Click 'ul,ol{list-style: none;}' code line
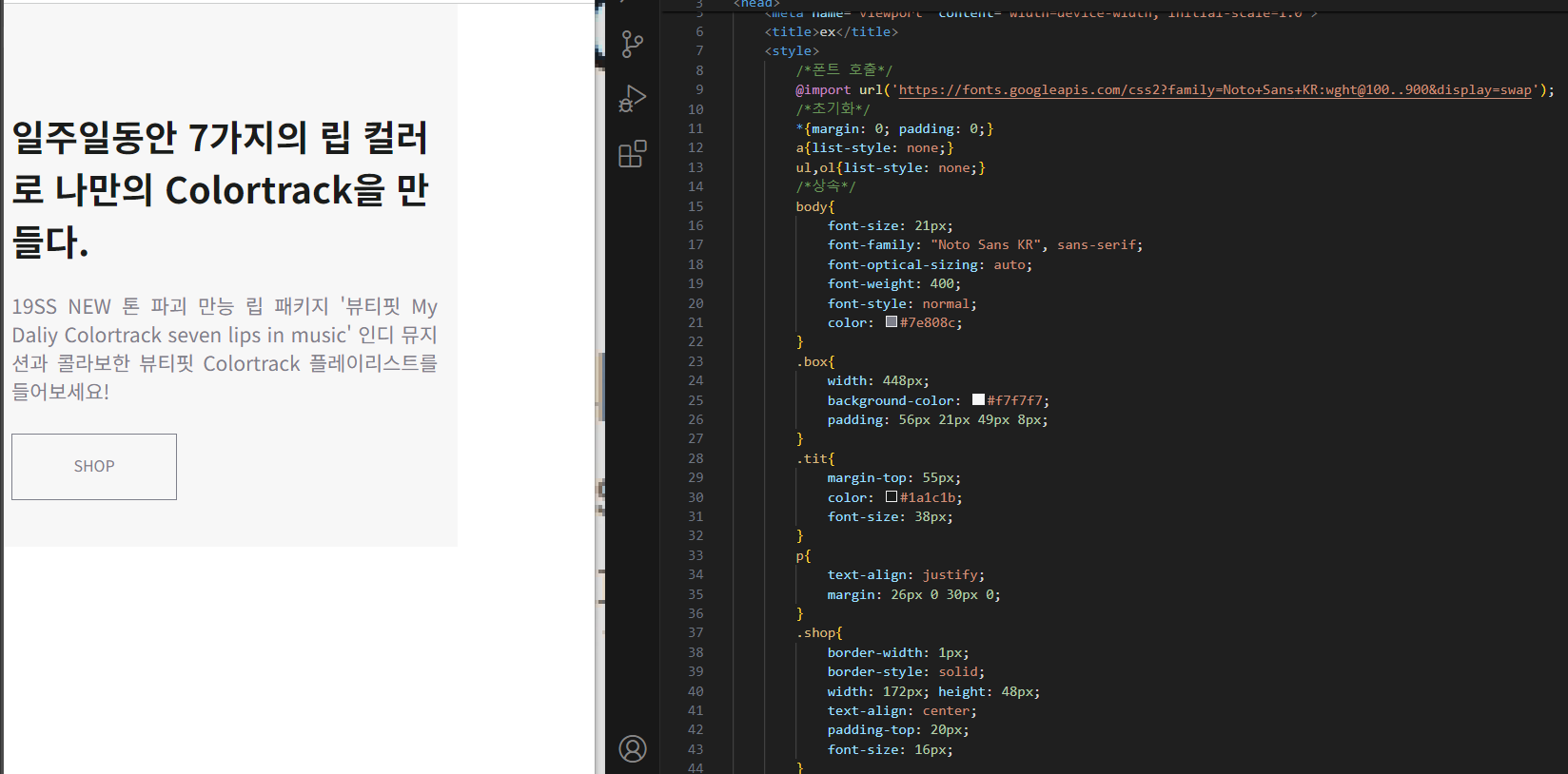1568x774 pixels. [891, 168]
